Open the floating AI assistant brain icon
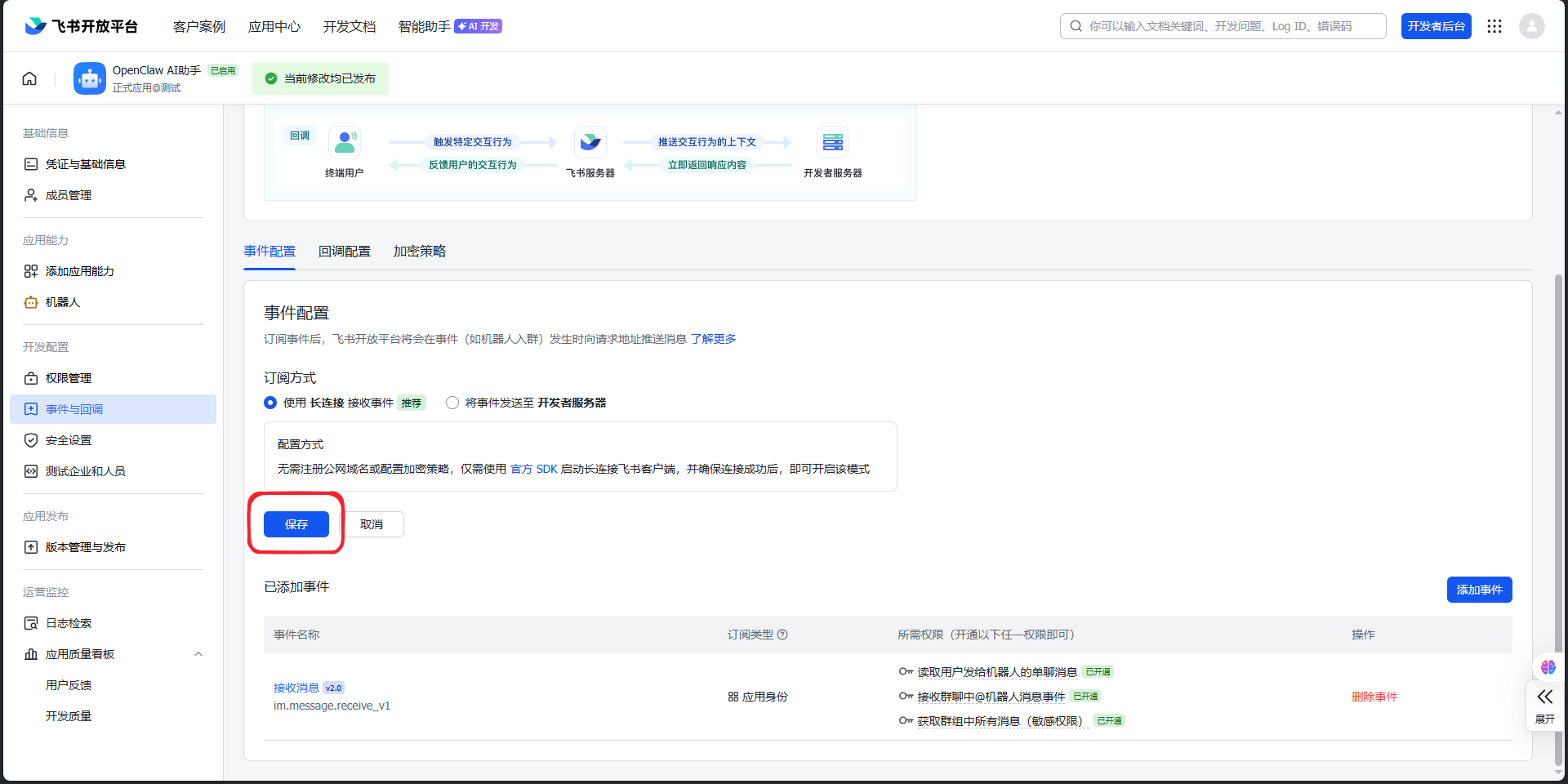1568x784 pixels. point(1548,667)
